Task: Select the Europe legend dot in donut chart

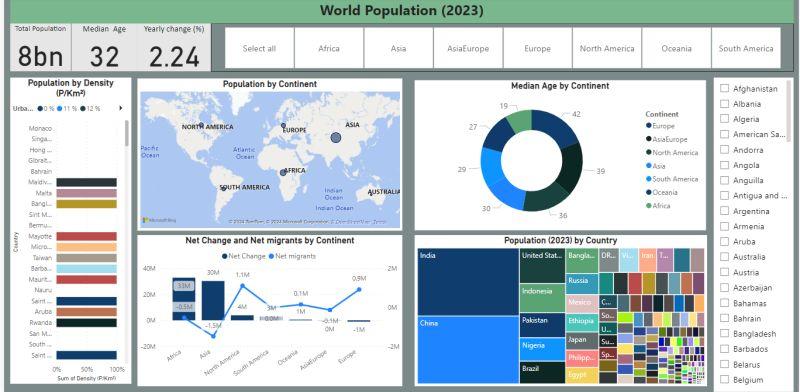Action: coord(648,126)
